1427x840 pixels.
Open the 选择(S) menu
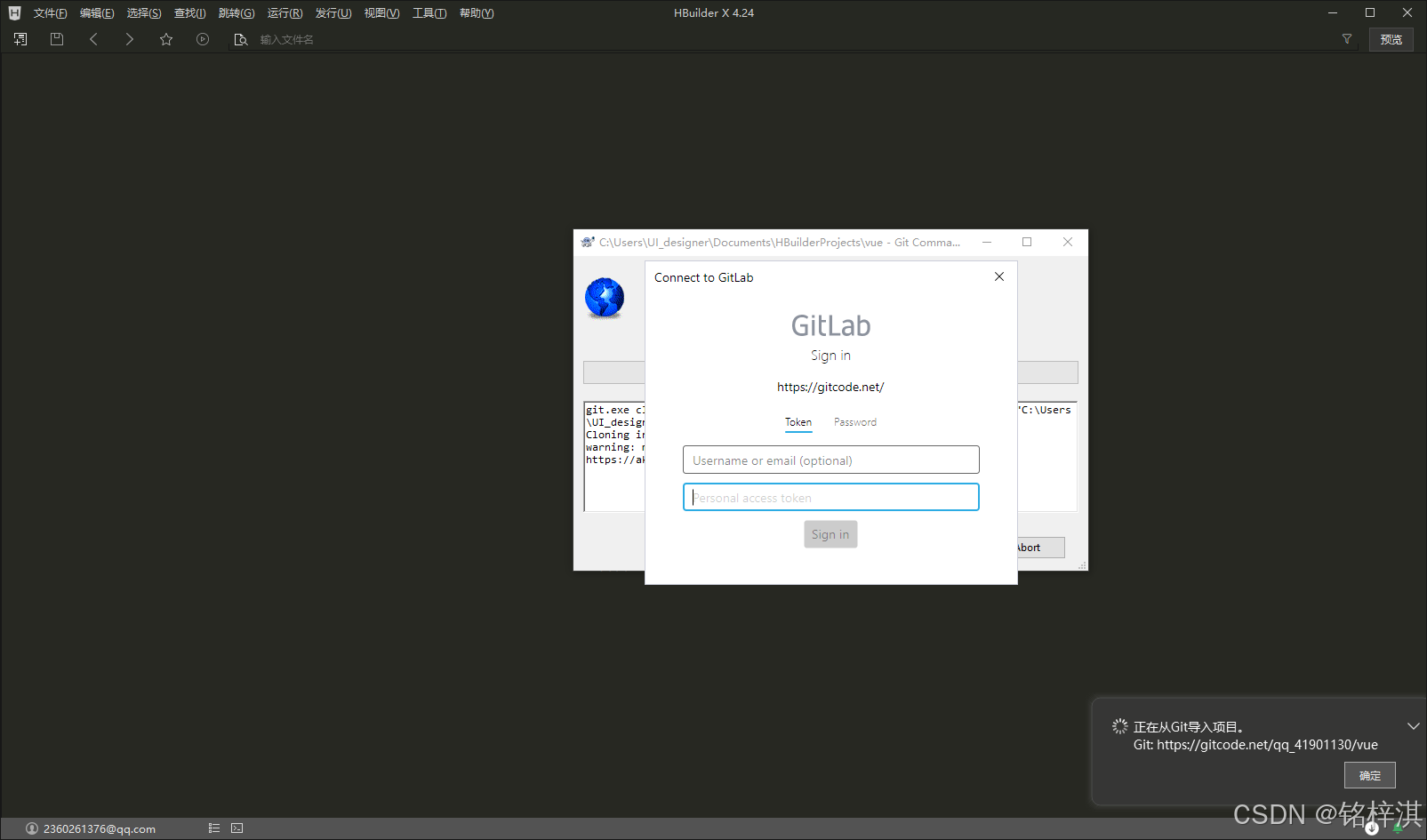tap(144, 13)
